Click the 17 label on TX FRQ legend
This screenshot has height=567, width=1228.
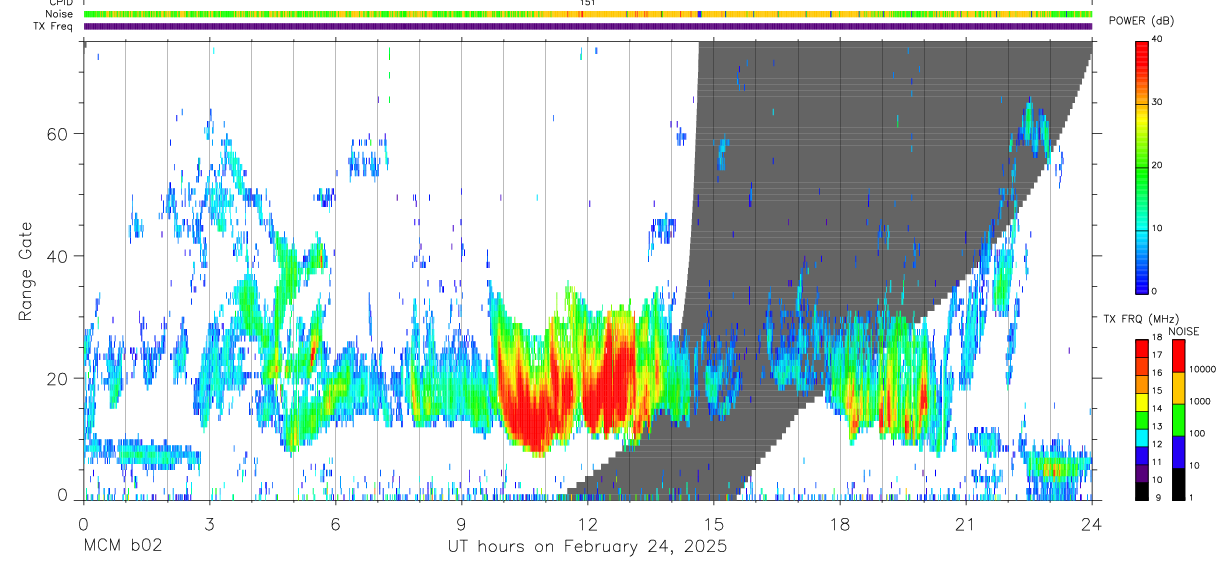click(1156, 355)
